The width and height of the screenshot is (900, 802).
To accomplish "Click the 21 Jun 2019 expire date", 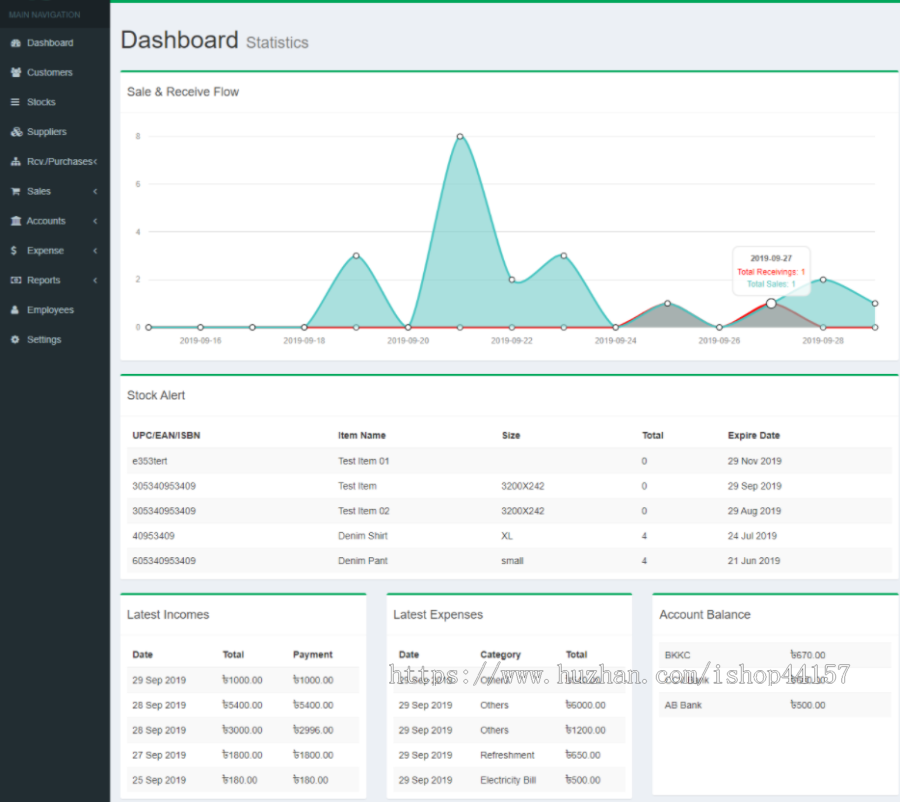I will point(754,561).
